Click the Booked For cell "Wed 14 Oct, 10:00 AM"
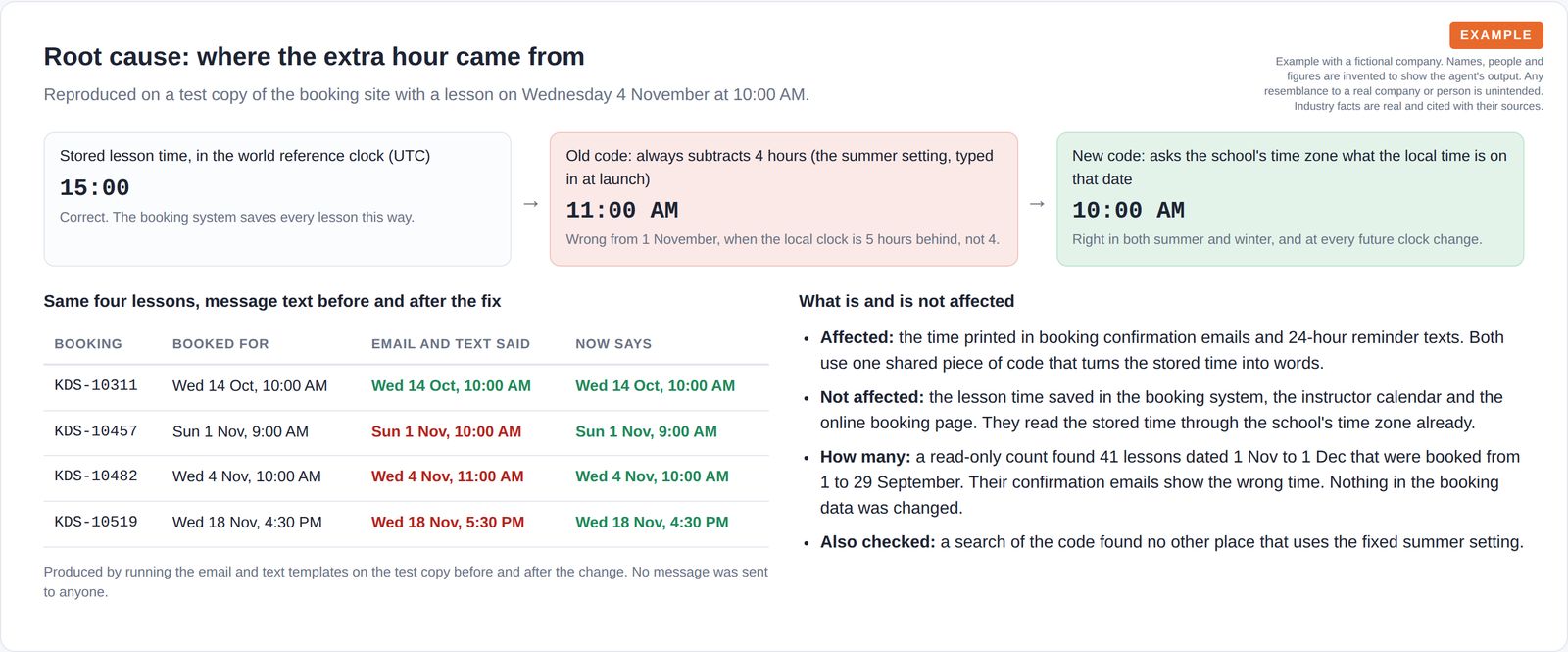This screenshot has height=652, width=1568. (250, 386)
